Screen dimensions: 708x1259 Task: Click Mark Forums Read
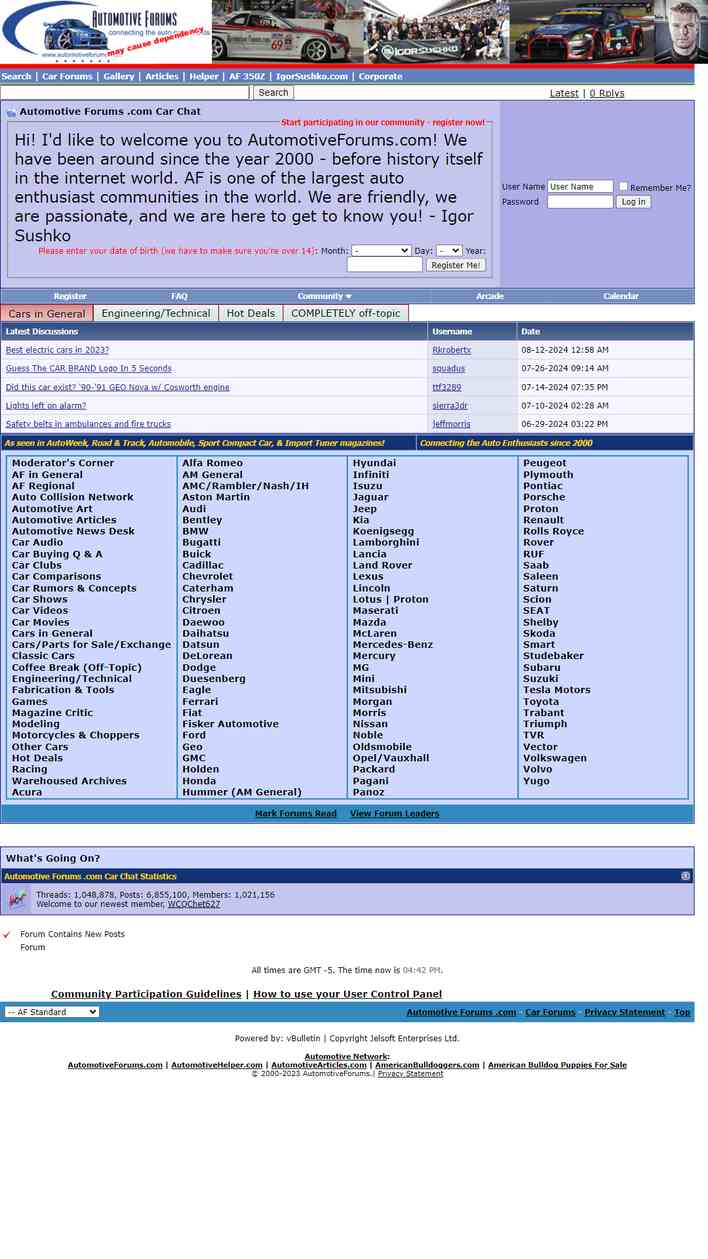pos(296,814)
